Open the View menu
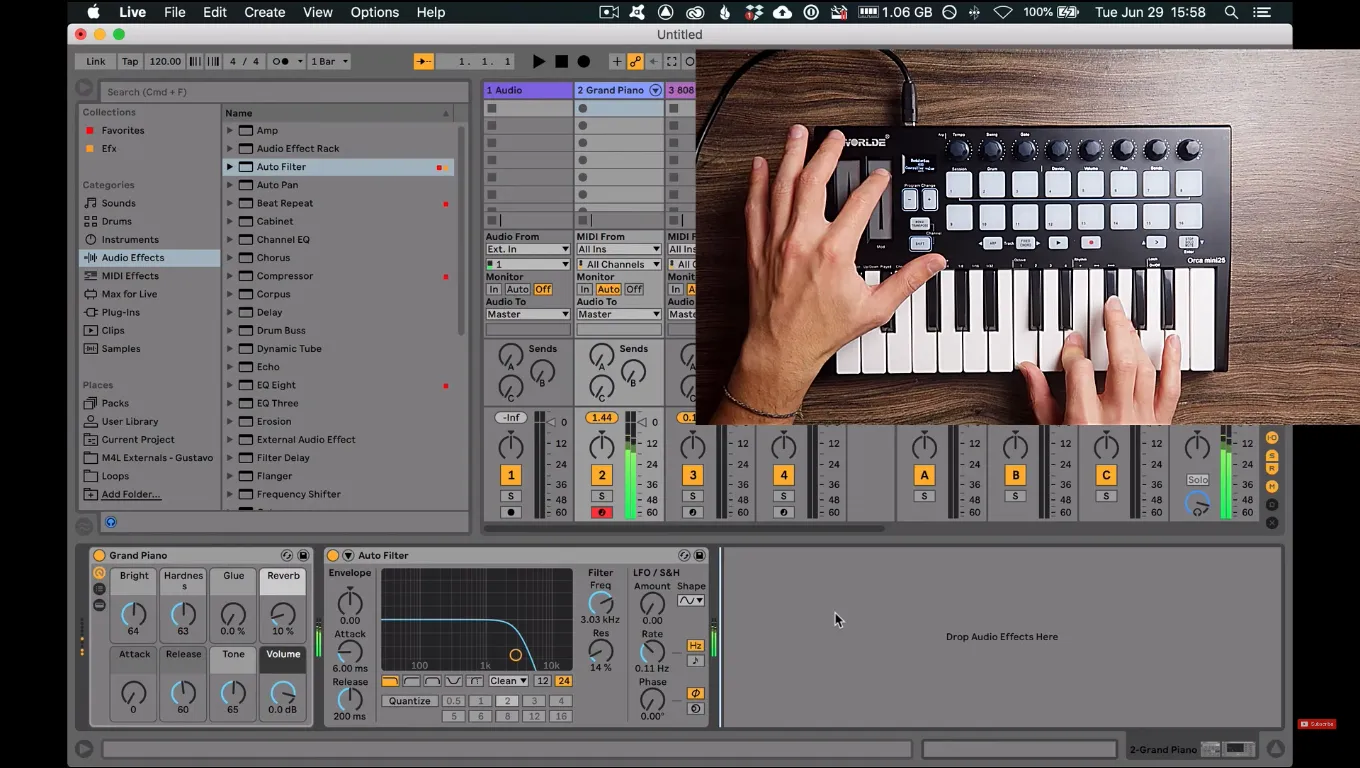 tap(317, 12)
